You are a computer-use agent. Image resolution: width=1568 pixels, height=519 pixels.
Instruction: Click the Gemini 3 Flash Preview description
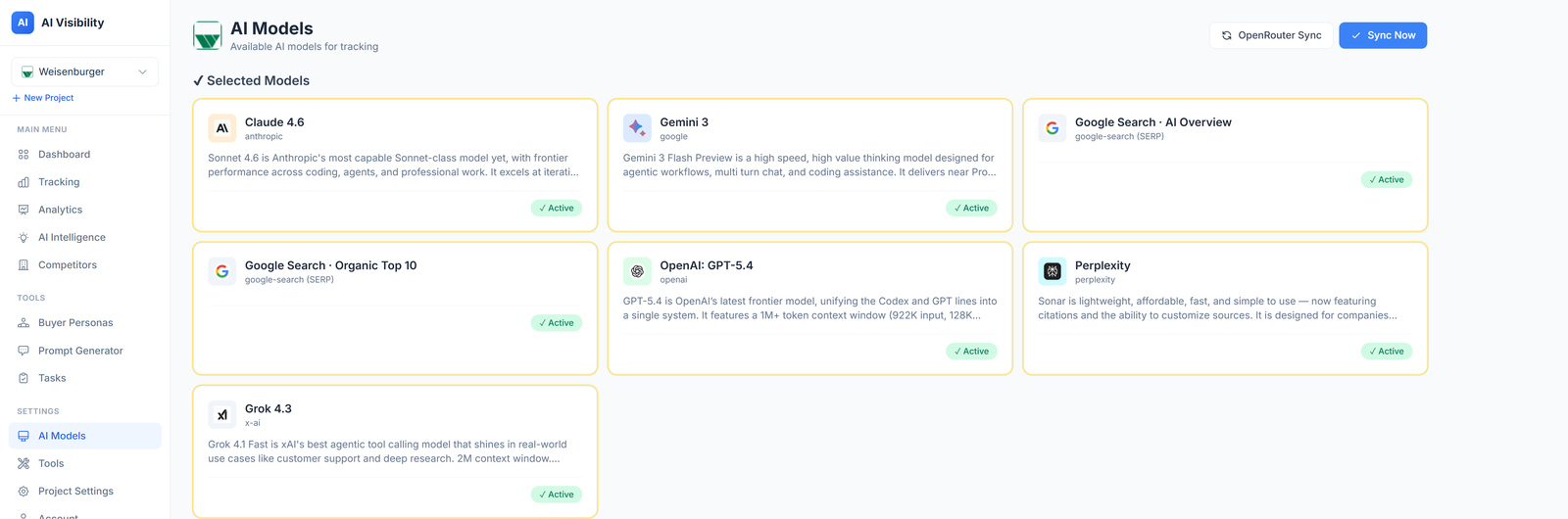pyautogui.click(x=809, y=165)
